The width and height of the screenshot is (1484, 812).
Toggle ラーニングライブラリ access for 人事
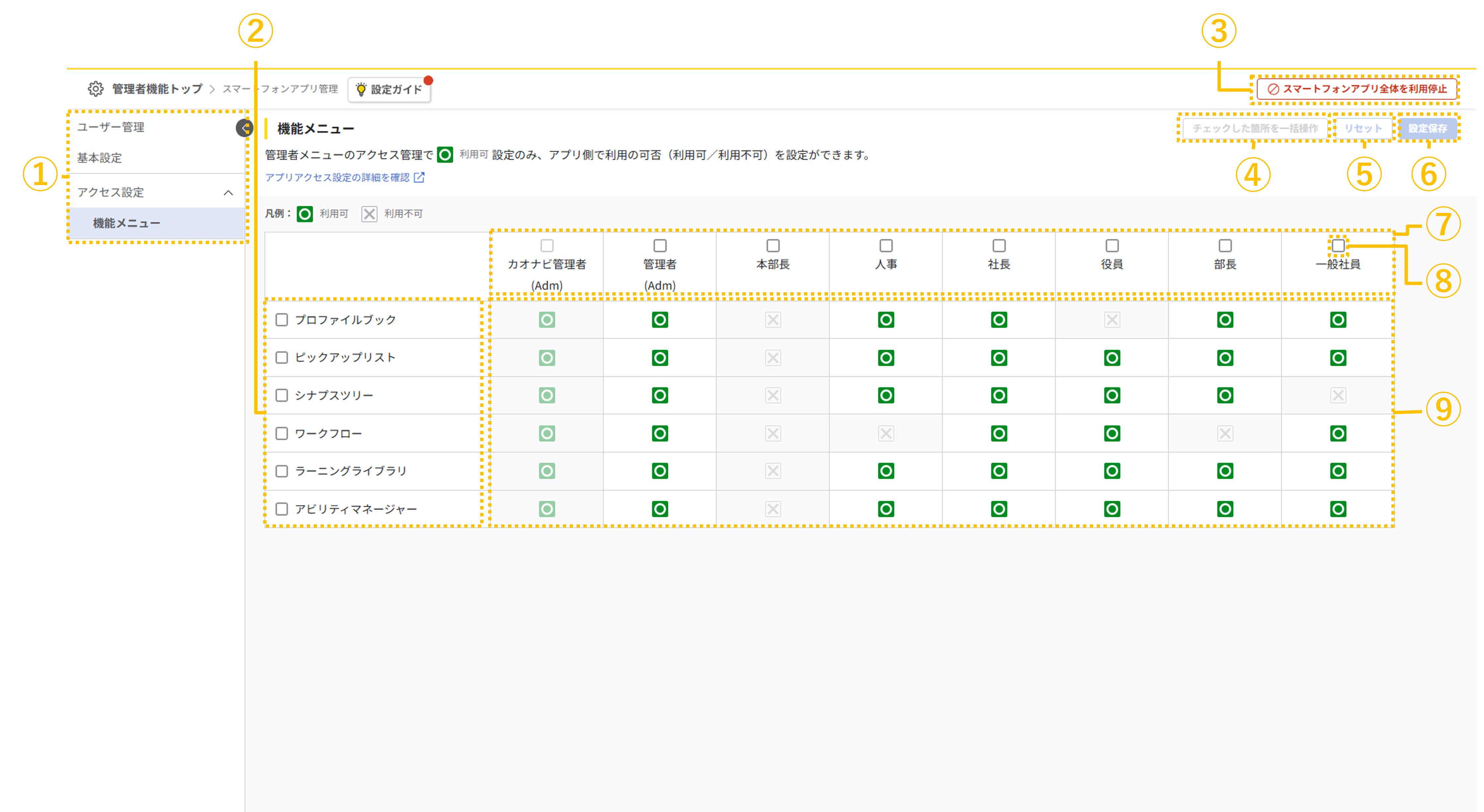point(886,471)
